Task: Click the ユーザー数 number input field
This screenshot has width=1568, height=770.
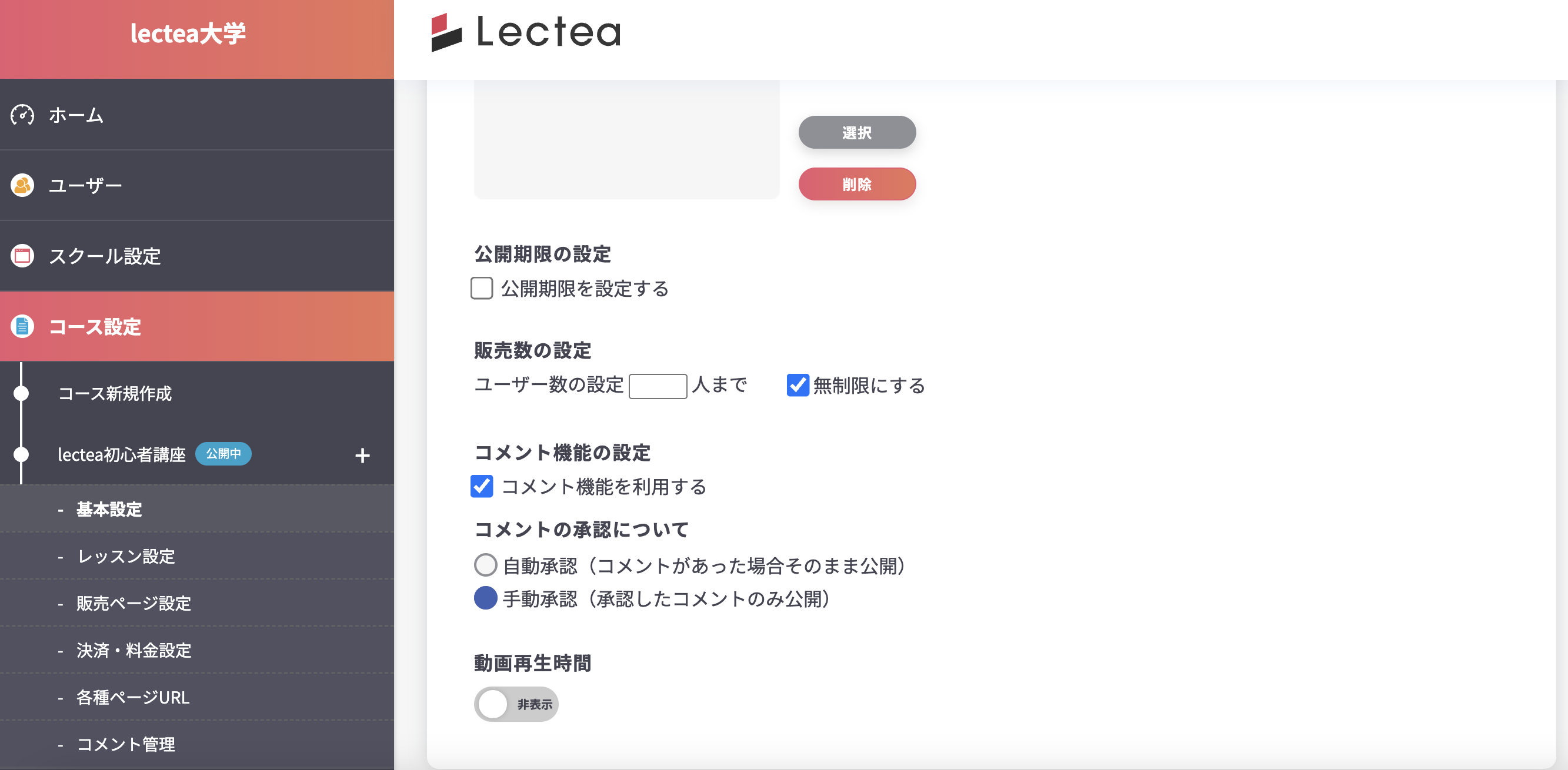Action: (x=659, y=386)
